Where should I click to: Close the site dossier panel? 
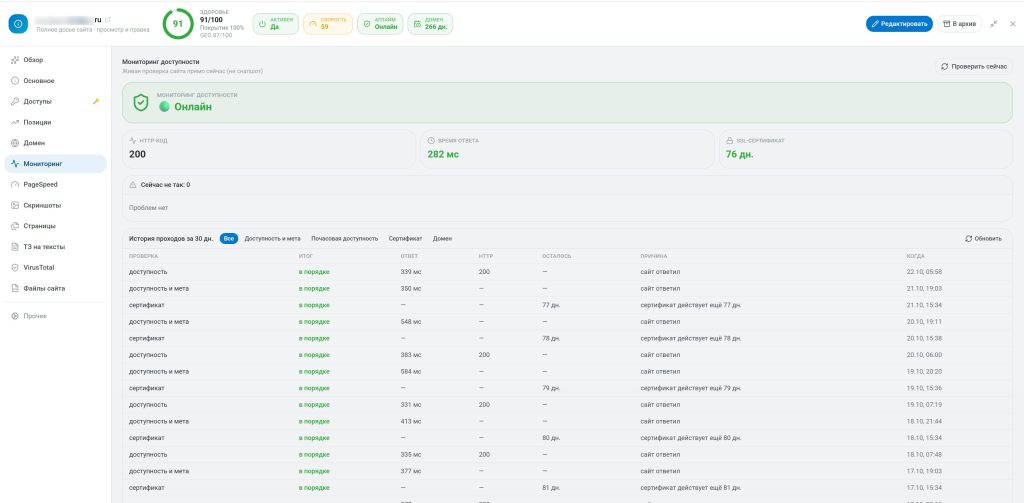click(x=1013, y=24)
